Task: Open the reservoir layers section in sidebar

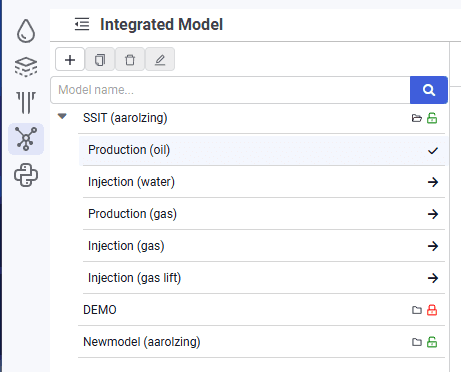Action: pyautogui.click(x=26, y=67)
